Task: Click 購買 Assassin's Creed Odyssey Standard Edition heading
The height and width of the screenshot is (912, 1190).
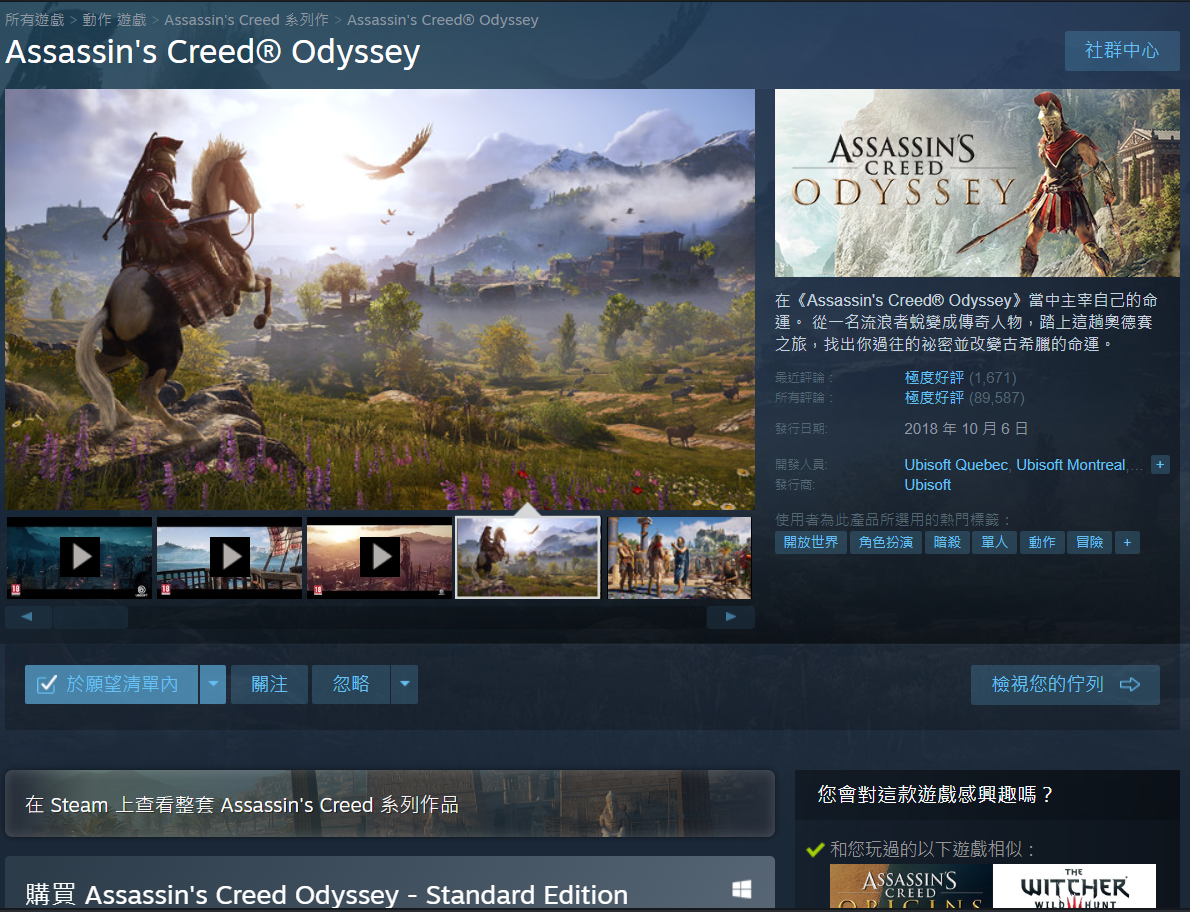Action: click(x=326, y=895)
